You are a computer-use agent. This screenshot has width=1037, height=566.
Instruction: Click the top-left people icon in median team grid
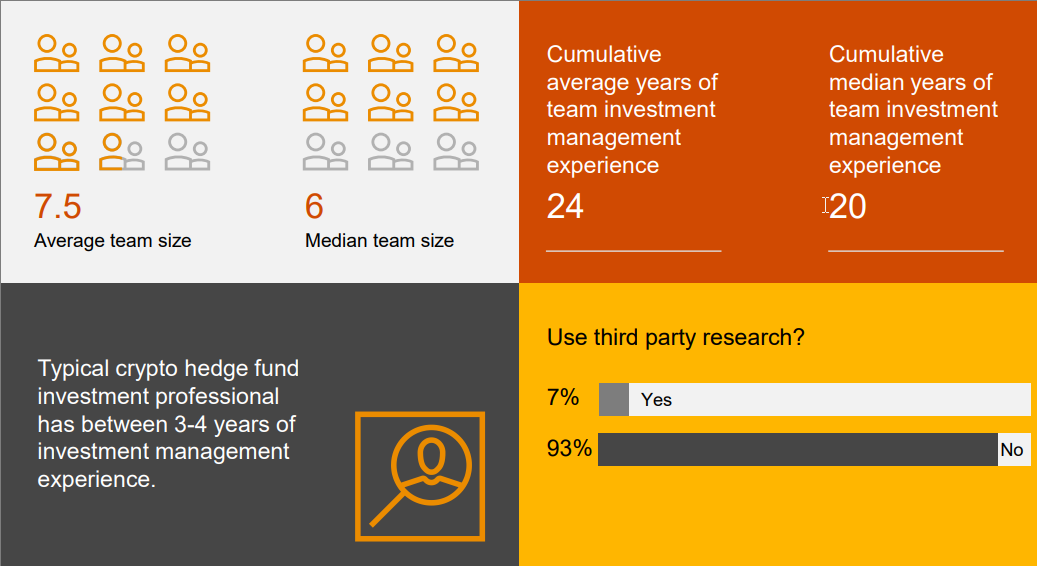(325, 54)
